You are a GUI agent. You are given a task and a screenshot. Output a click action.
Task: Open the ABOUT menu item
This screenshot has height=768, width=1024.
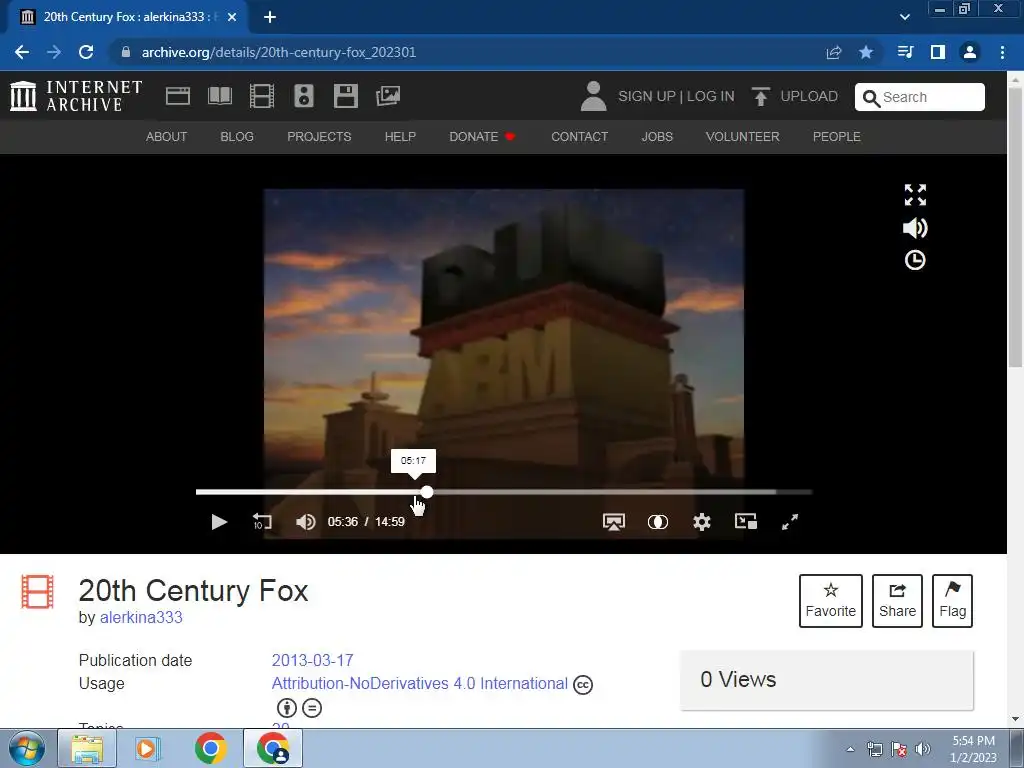167,136
